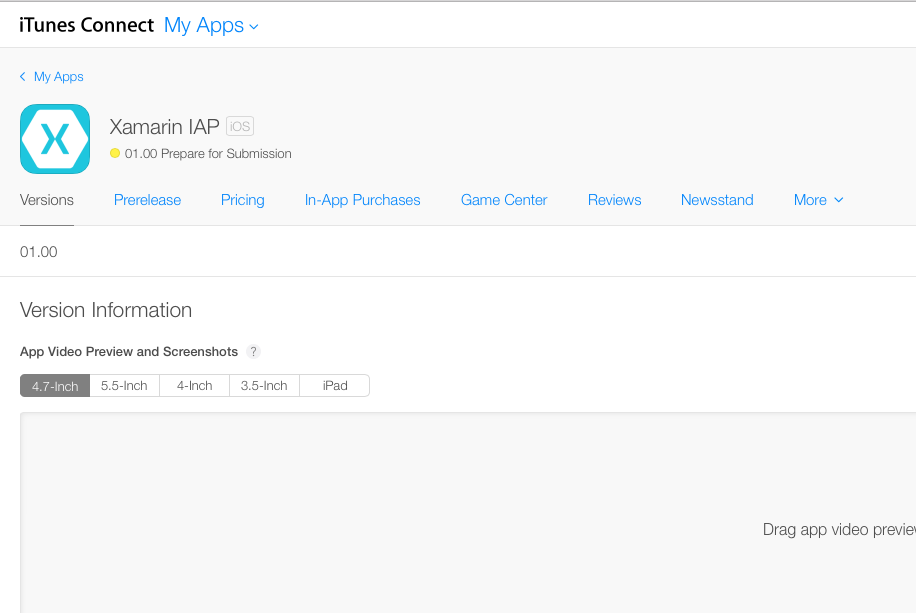This screenshot has height=613, width=916.
Task: Switch to the 5.5-Inch screenshot view
Action: click(x=124, y=385)
